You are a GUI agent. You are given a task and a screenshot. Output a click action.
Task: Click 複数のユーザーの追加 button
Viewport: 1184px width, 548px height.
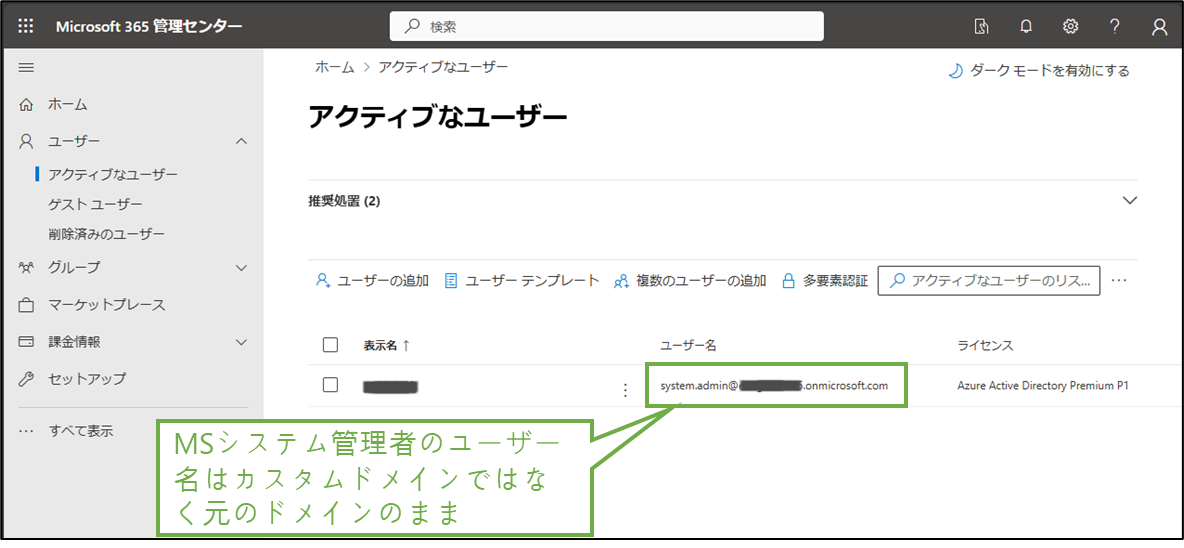pos(690,282)
